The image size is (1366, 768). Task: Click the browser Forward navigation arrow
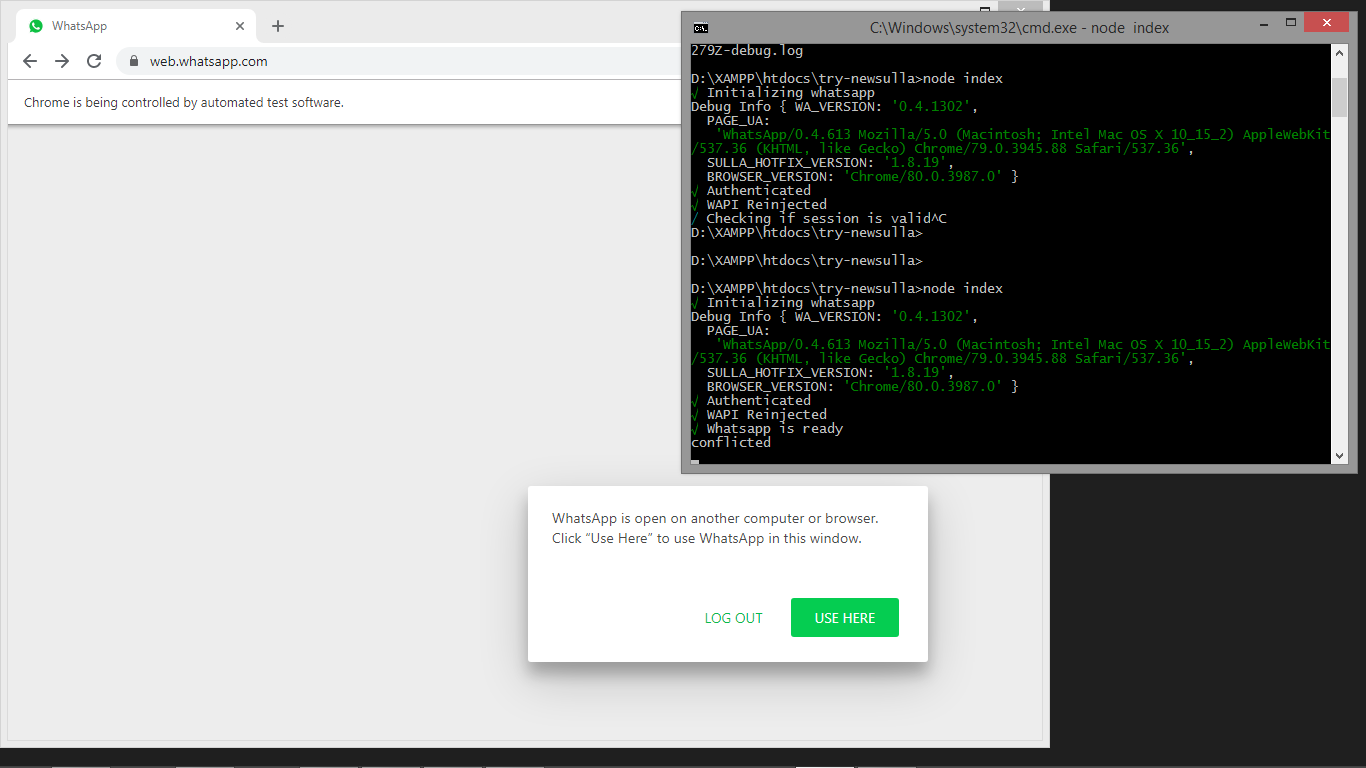[61, 61]
